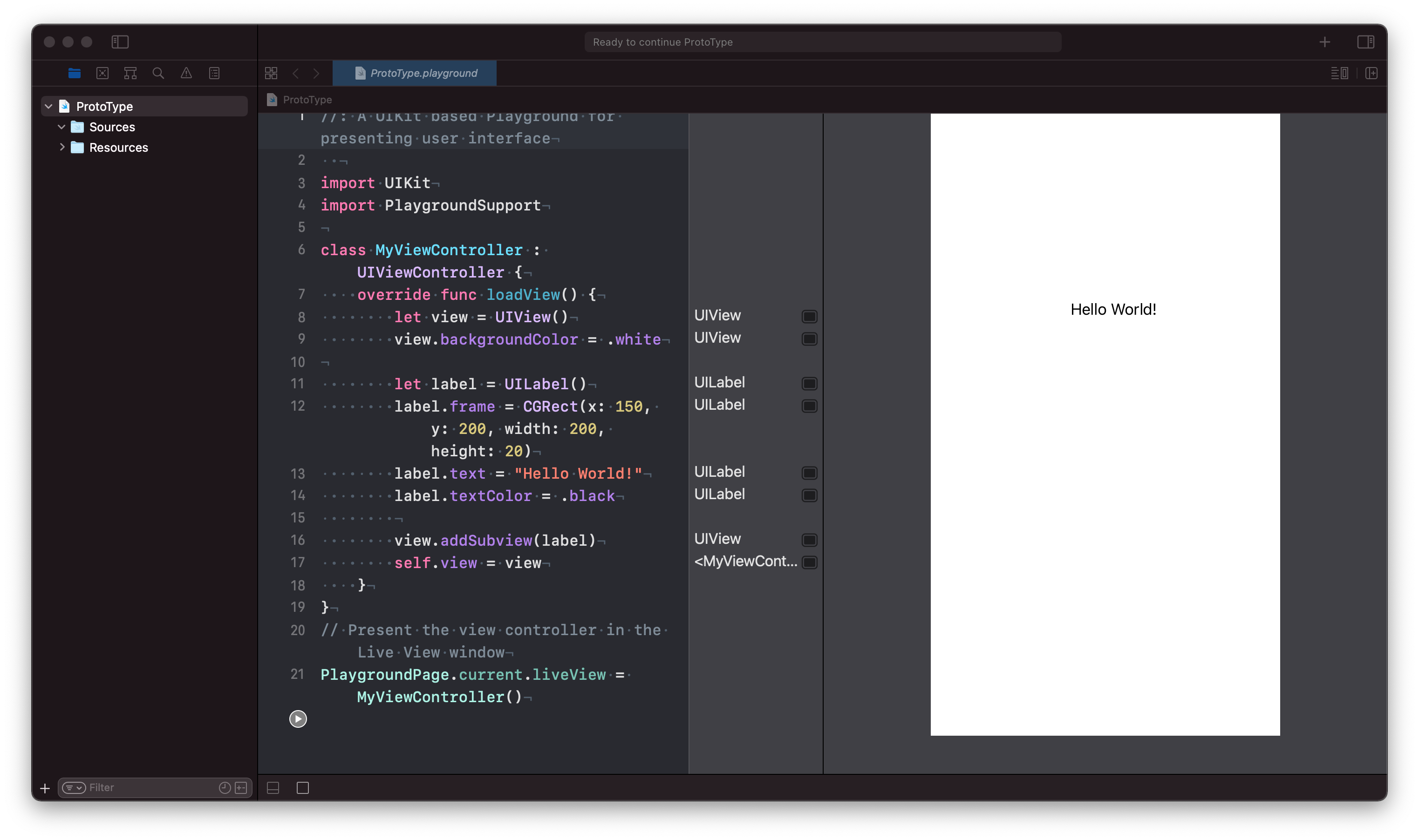Open the Project navigator folder icon
Viewport: 1419px width, 840px height.
tap(74, 73)
